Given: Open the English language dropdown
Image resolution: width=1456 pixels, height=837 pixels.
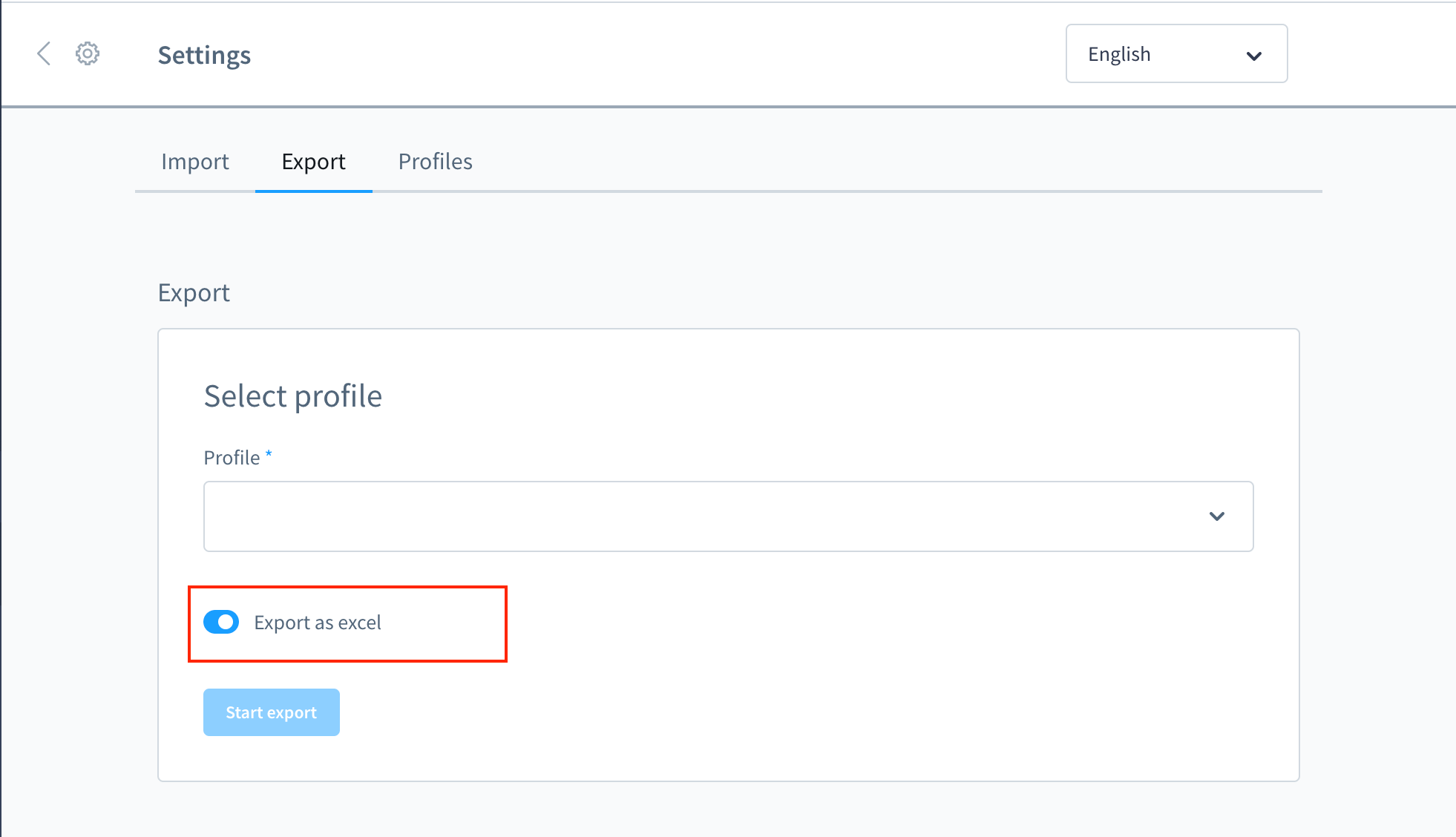Looking at the screenshot, I should tap(1176, 53).
